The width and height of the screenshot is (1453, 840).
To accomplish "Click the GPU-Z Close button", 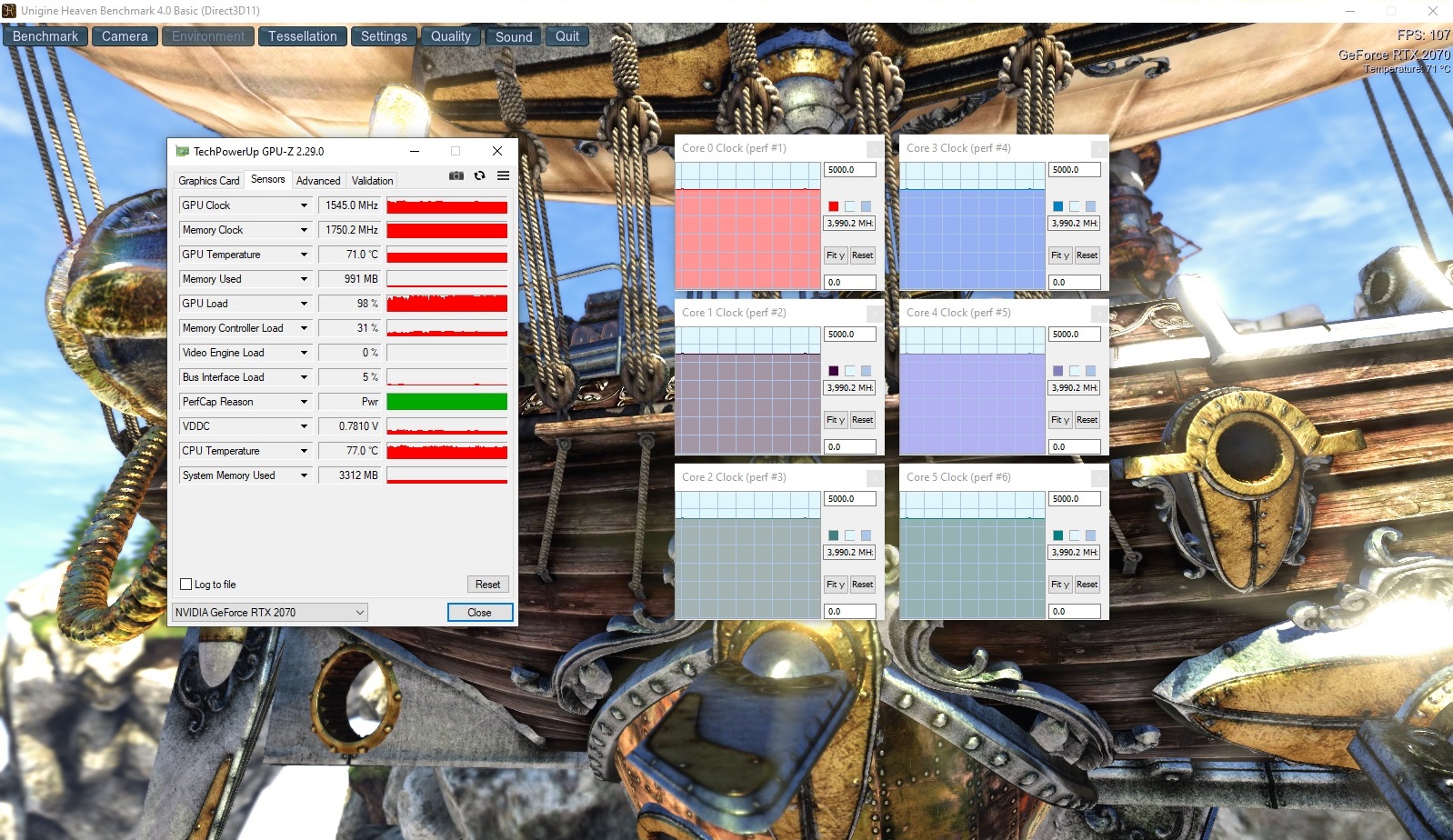I will coord(480,613).
